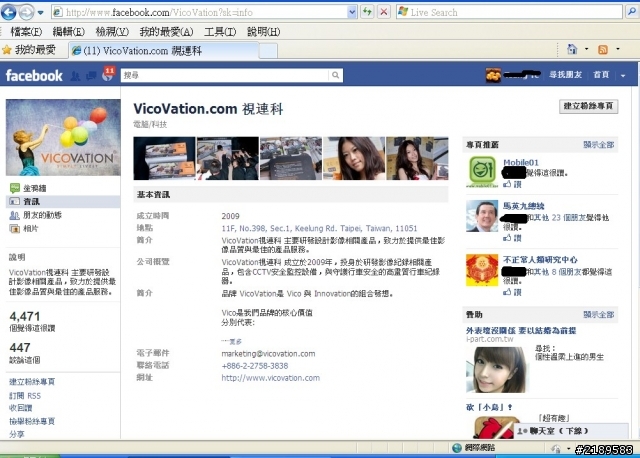Click the user profile picture in header
Screen dimensions: 640x458
493,76
